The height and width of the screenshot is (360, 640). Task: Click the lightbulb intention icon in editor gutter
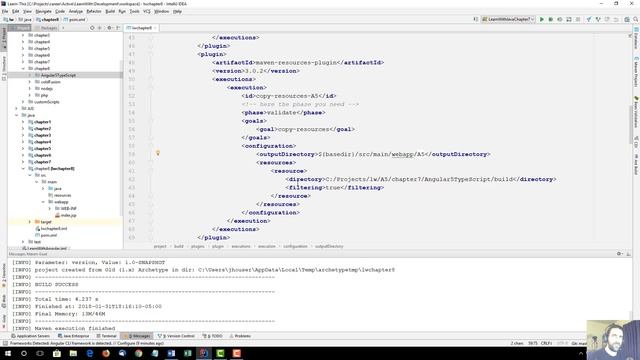(158, 153)
